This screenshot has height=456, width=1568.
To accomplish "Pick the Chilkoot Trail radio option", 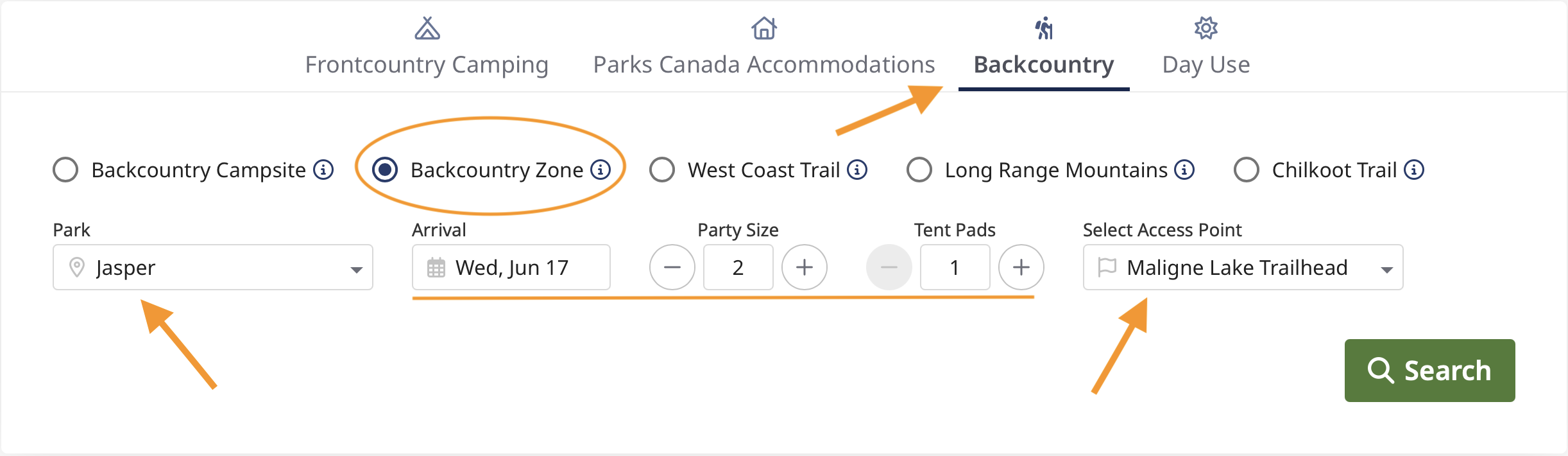I will coord(1247,170).
